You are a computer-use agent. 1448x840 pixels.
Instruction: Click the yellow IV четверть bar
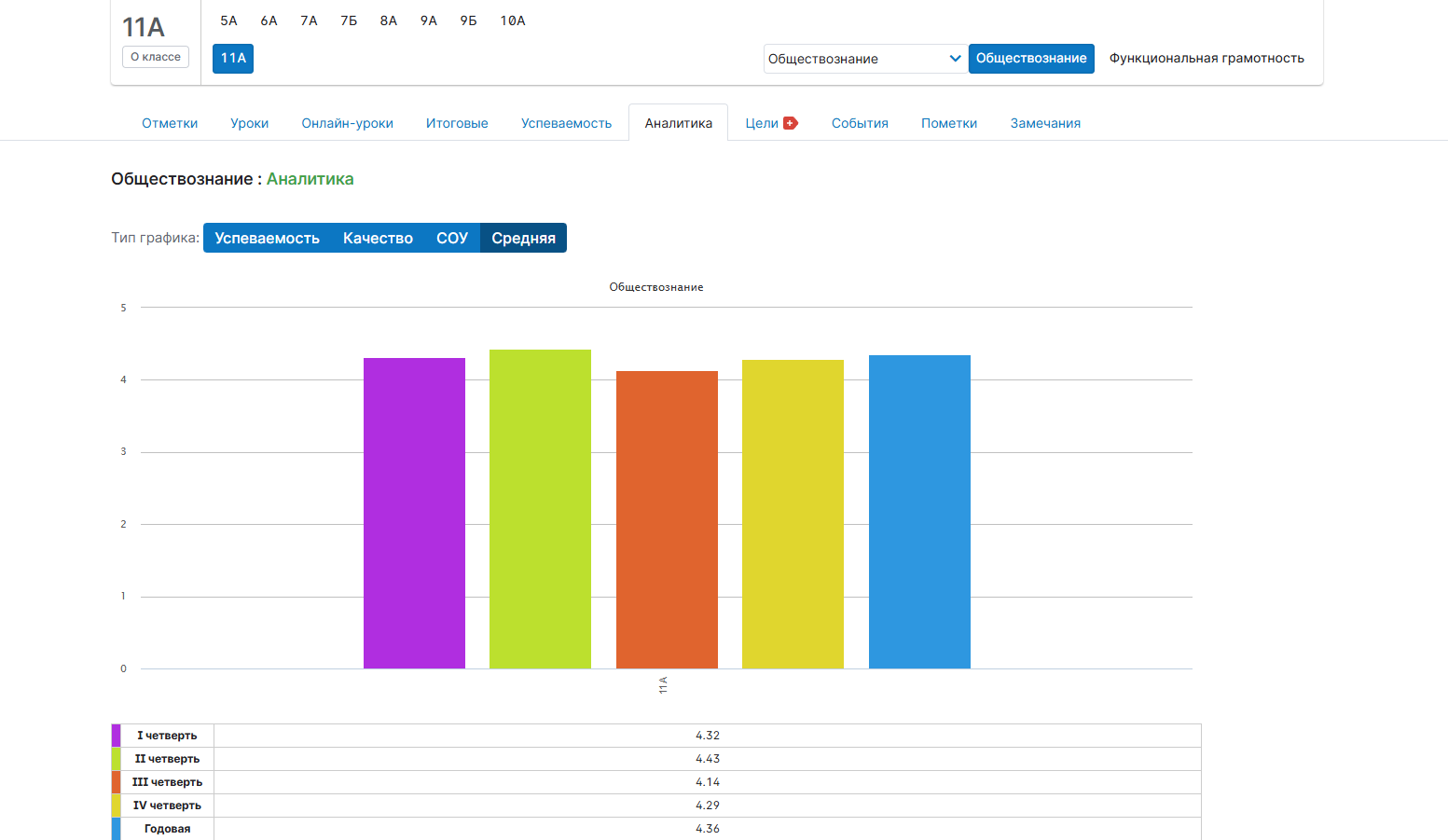click(793, 514)
